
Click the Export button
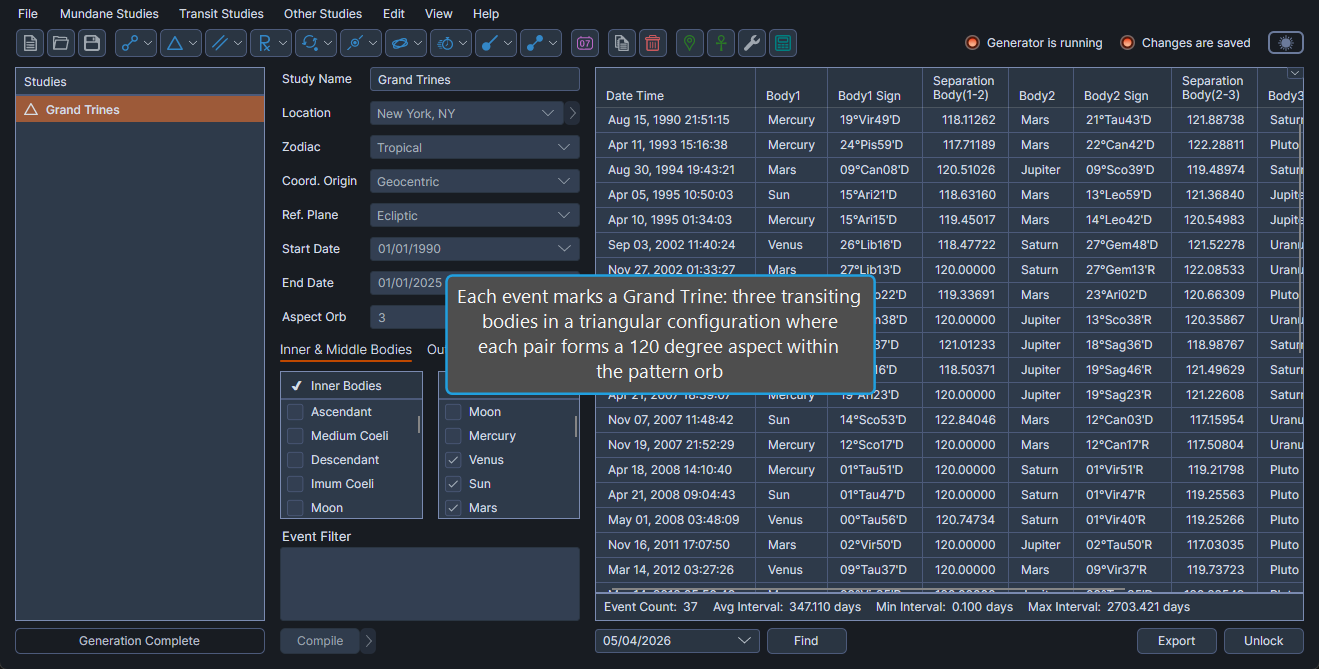[x=1177, y=641]
